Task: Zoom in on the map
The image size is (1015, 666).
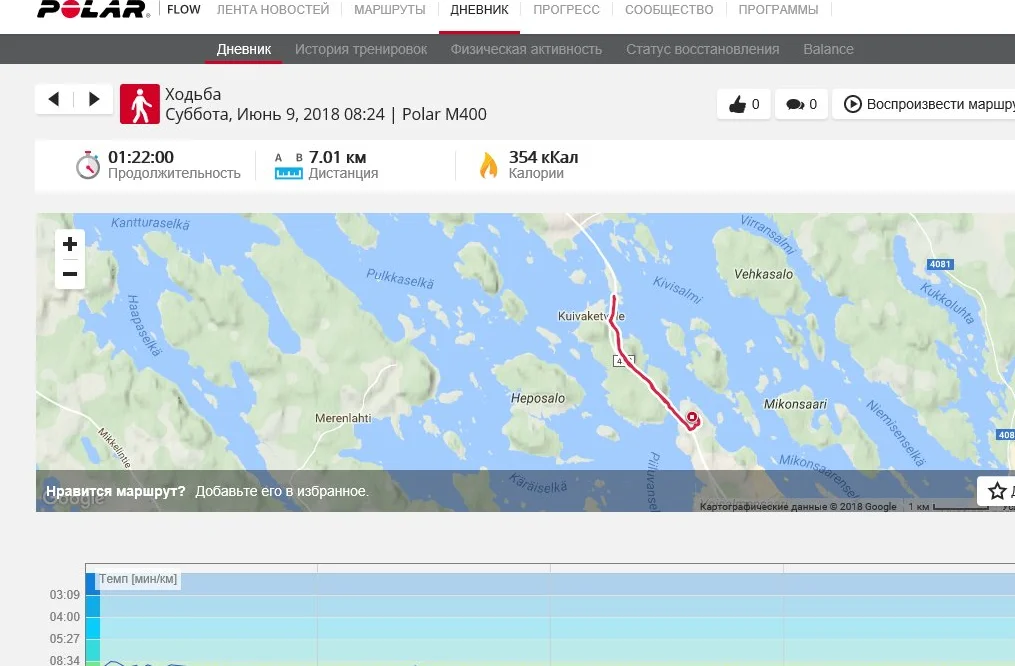Action: coord(70,244)
